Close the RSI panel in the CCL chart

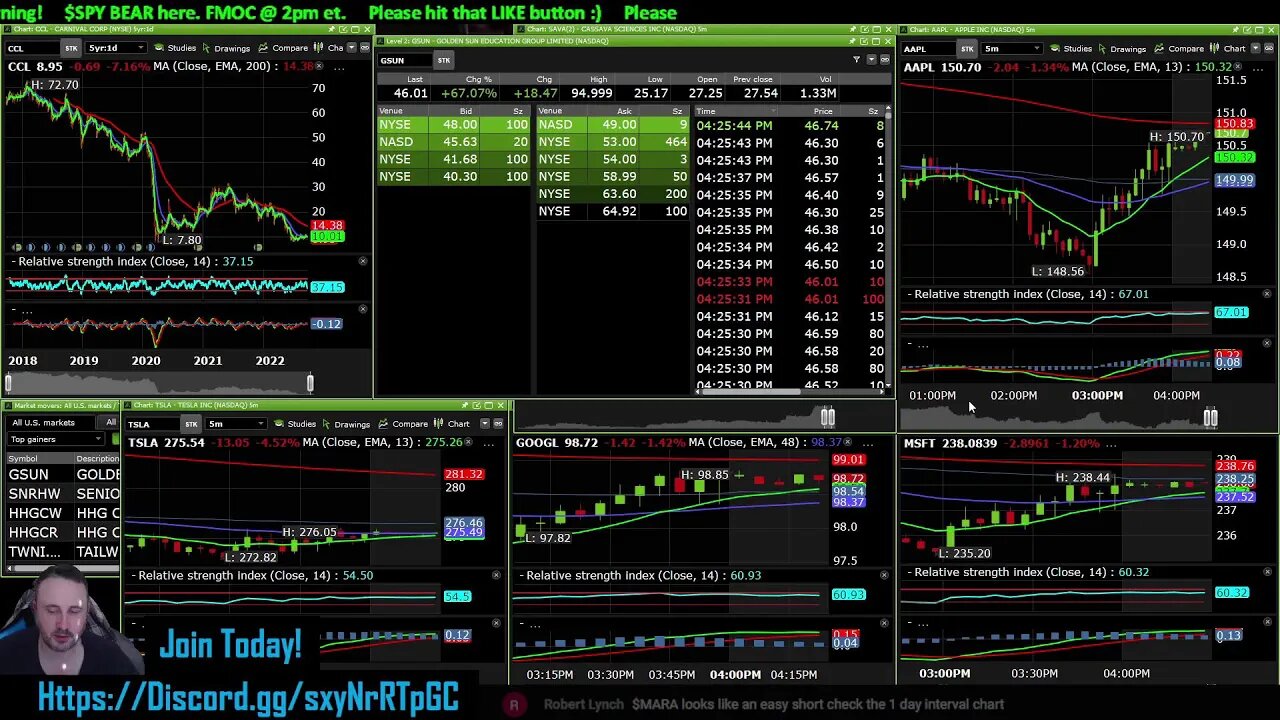363,261
